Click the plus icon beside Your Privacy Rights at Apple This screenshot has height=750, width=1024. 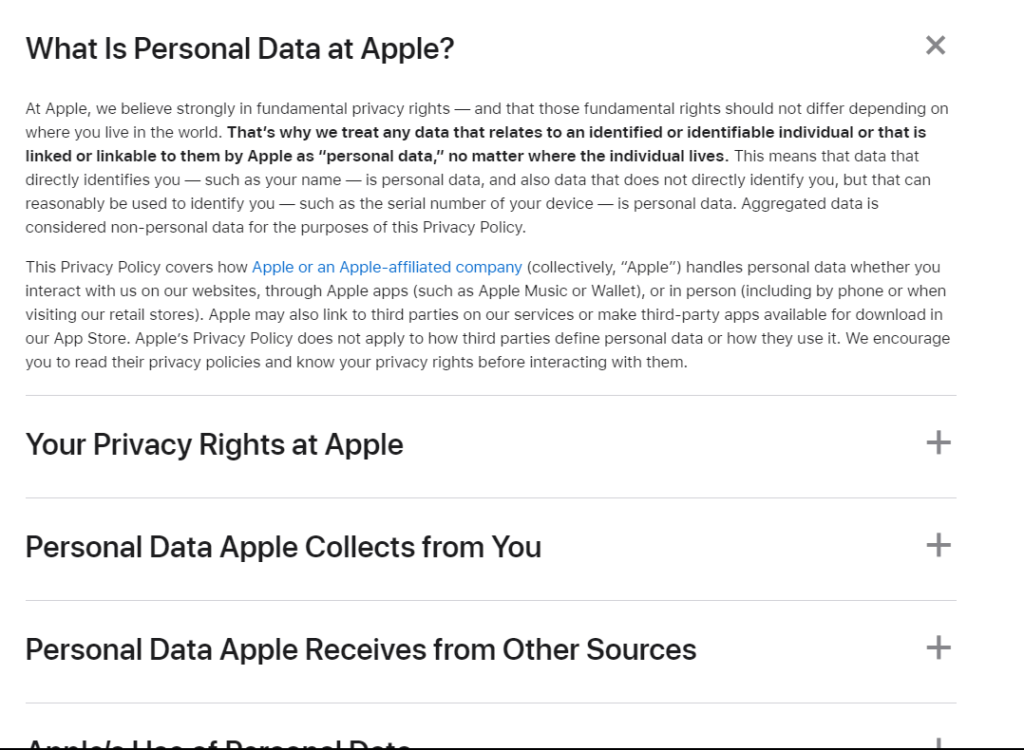tap(938, 443)
